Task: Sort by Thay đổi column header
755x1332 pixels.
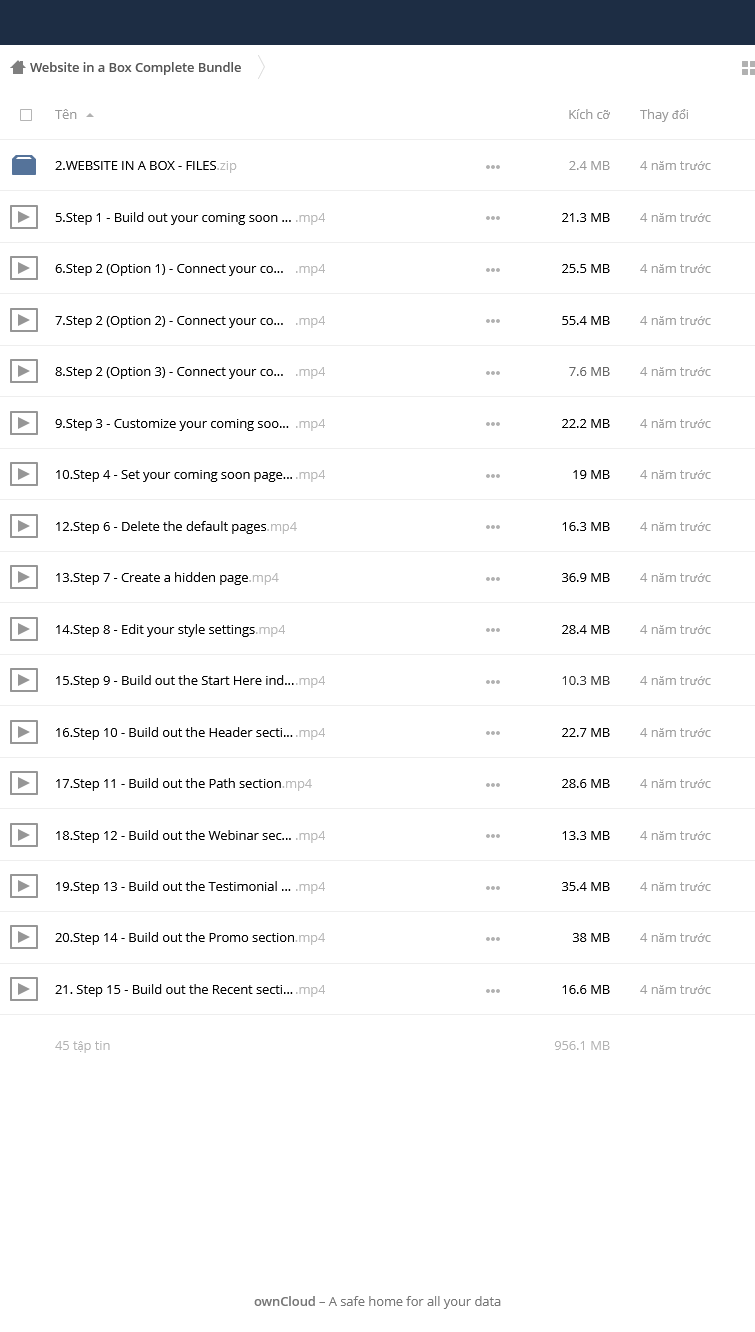Action: [664, 114]
